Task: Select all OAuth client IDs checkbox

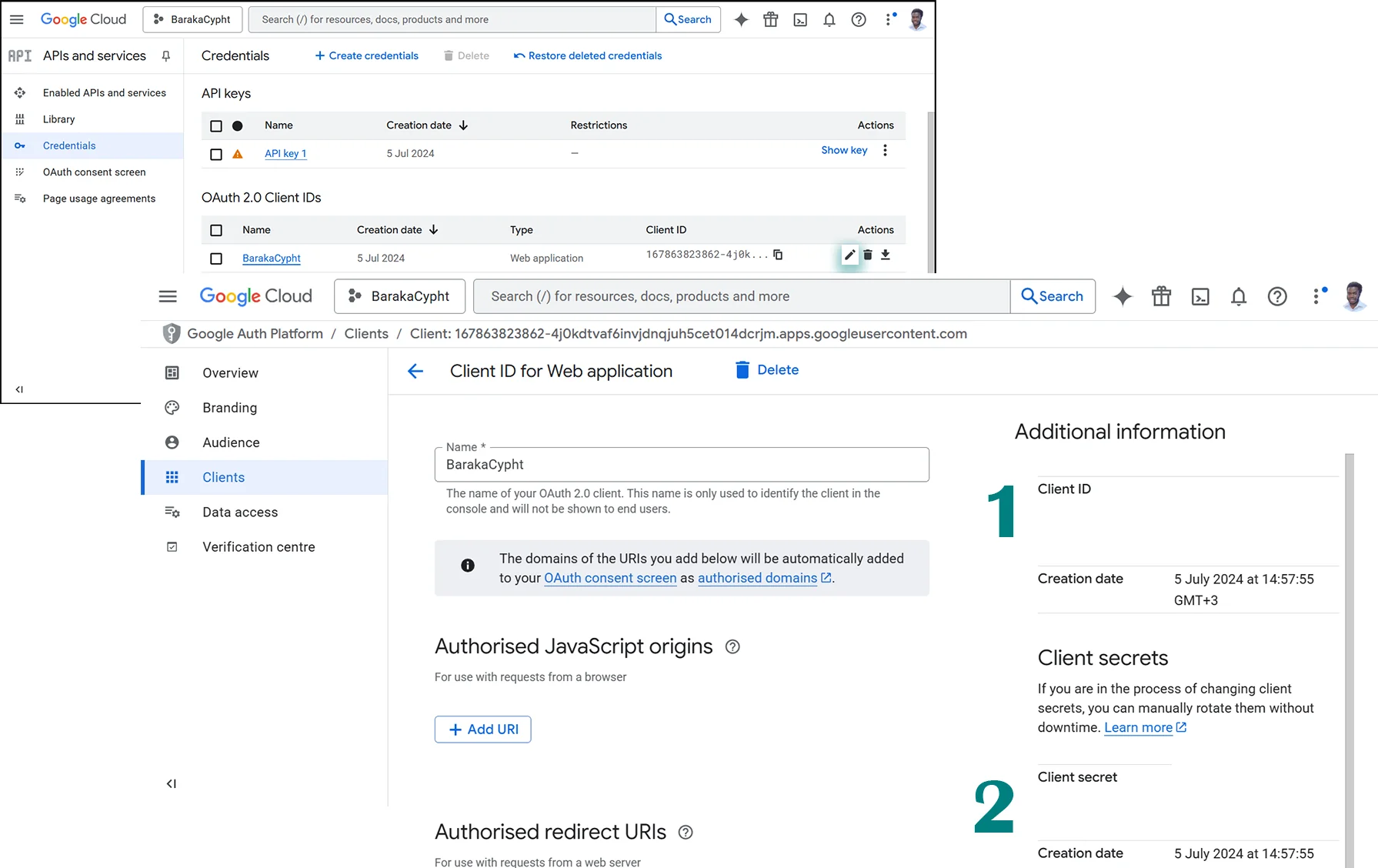Action: tap(216, 231)
